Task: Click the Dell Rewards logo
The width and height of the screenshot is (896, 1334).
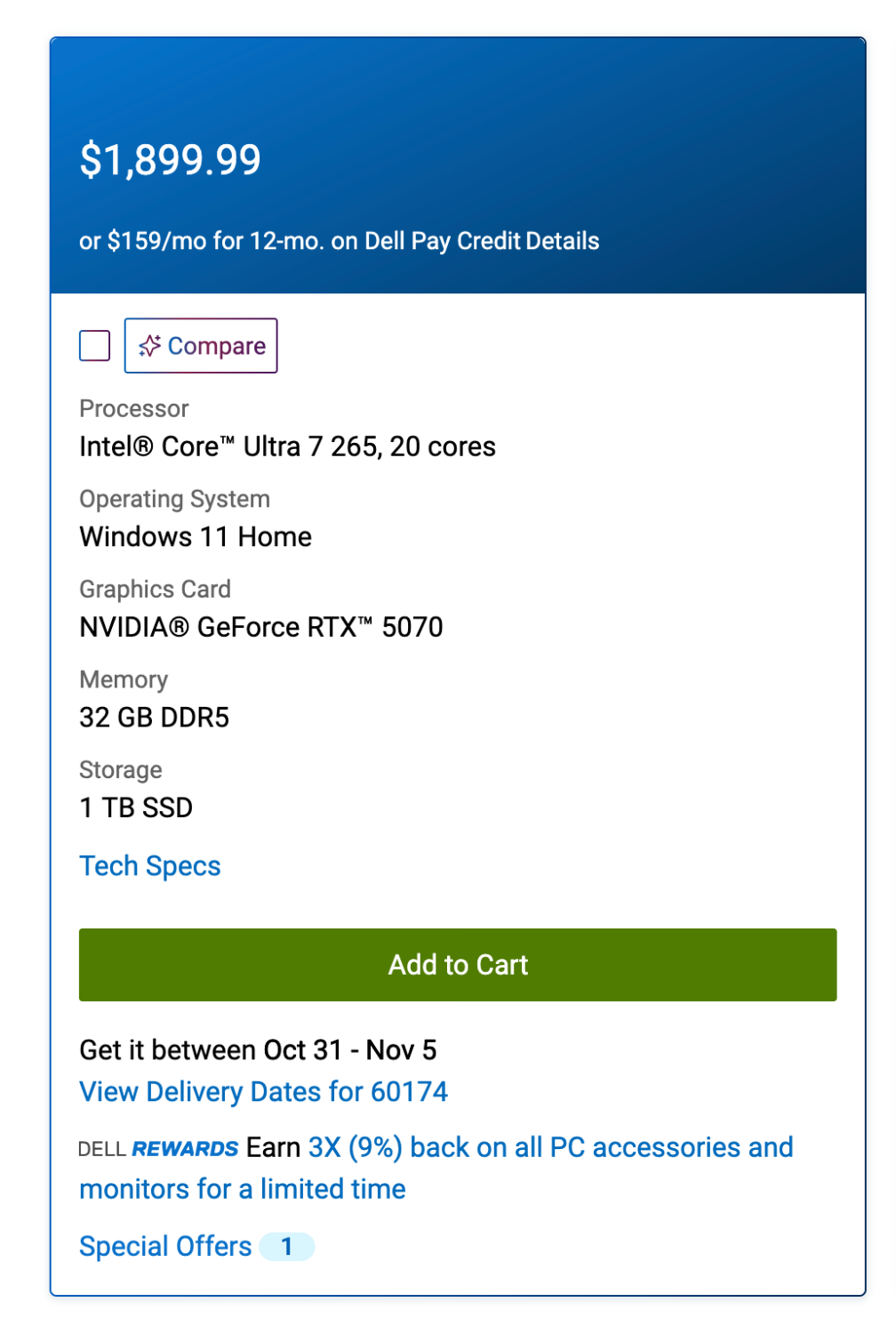Action: [x=158, y=1149]
